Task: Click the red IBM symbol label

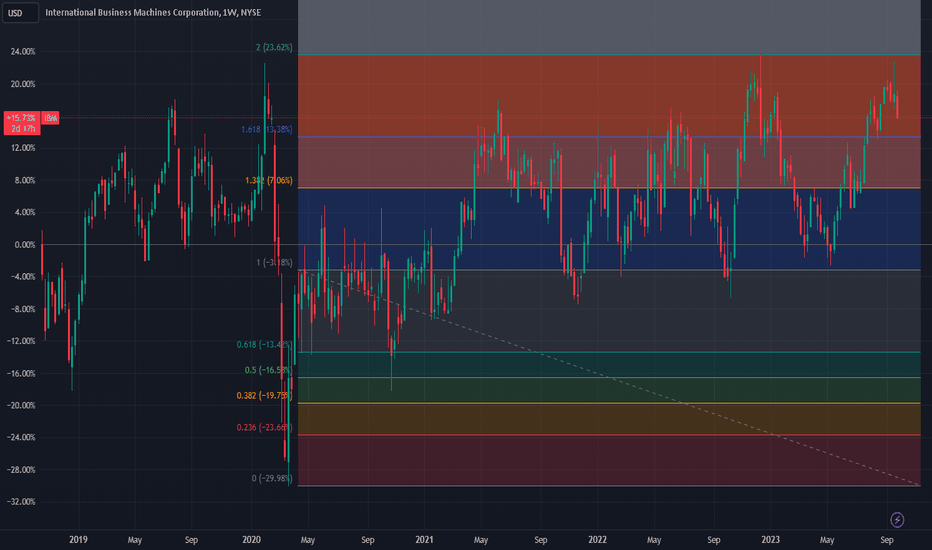Action: pos(51,118)
